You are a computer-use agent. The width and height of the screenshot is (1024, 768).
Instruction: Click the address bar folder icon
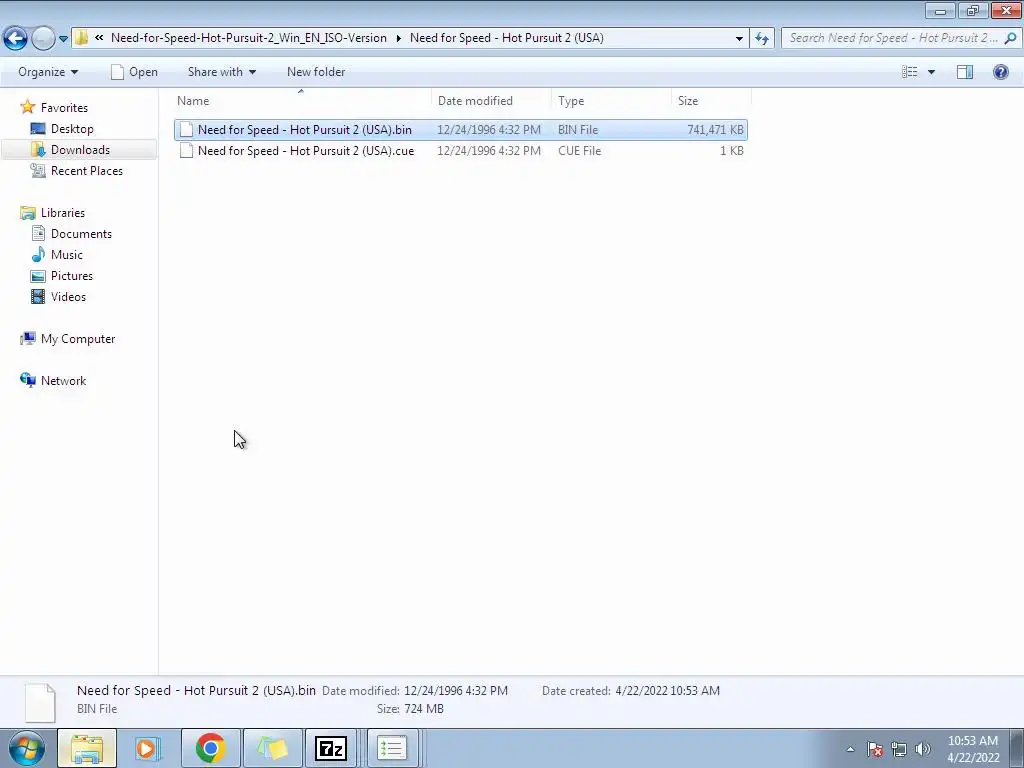click(x=81, y=38)
